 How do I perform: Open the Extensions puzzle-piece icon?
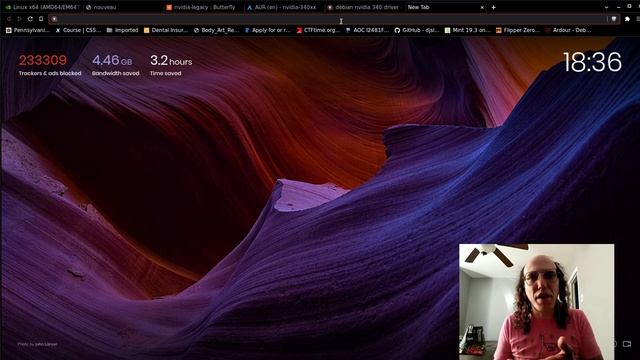[x=627, y=19]
